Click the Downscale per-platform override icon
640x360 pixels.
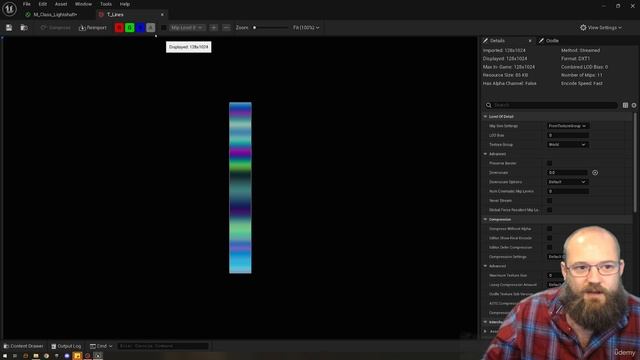point(595,173)
